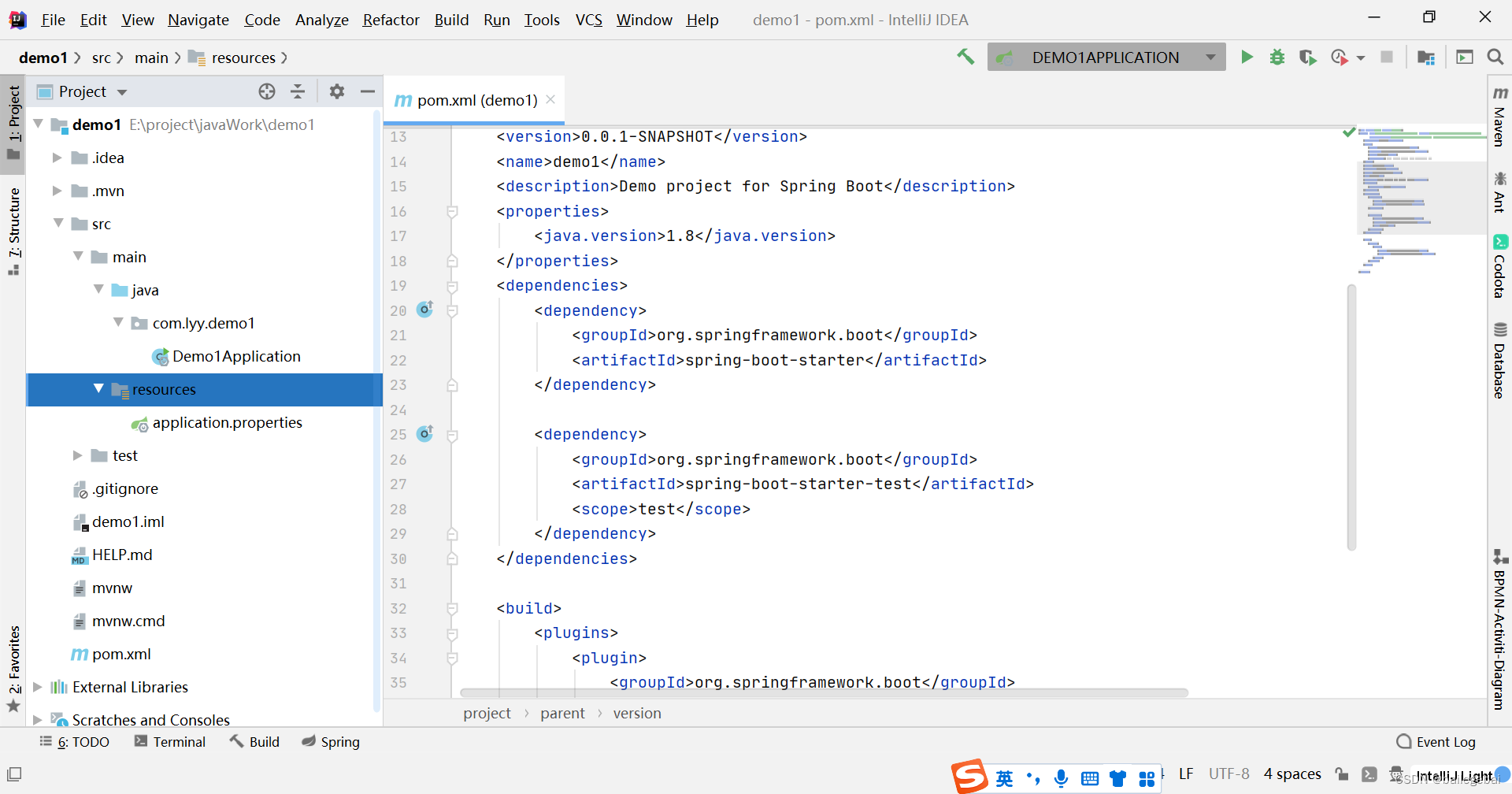Screen dimensions: 1512x794
Task: Click the terminal-style icon in the status bar
Action: coord(1369,774)
